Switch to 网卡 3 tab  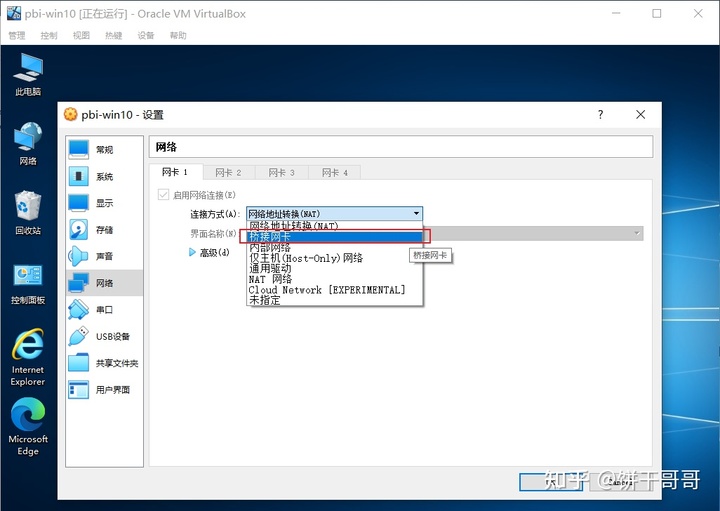coord(282,173)
